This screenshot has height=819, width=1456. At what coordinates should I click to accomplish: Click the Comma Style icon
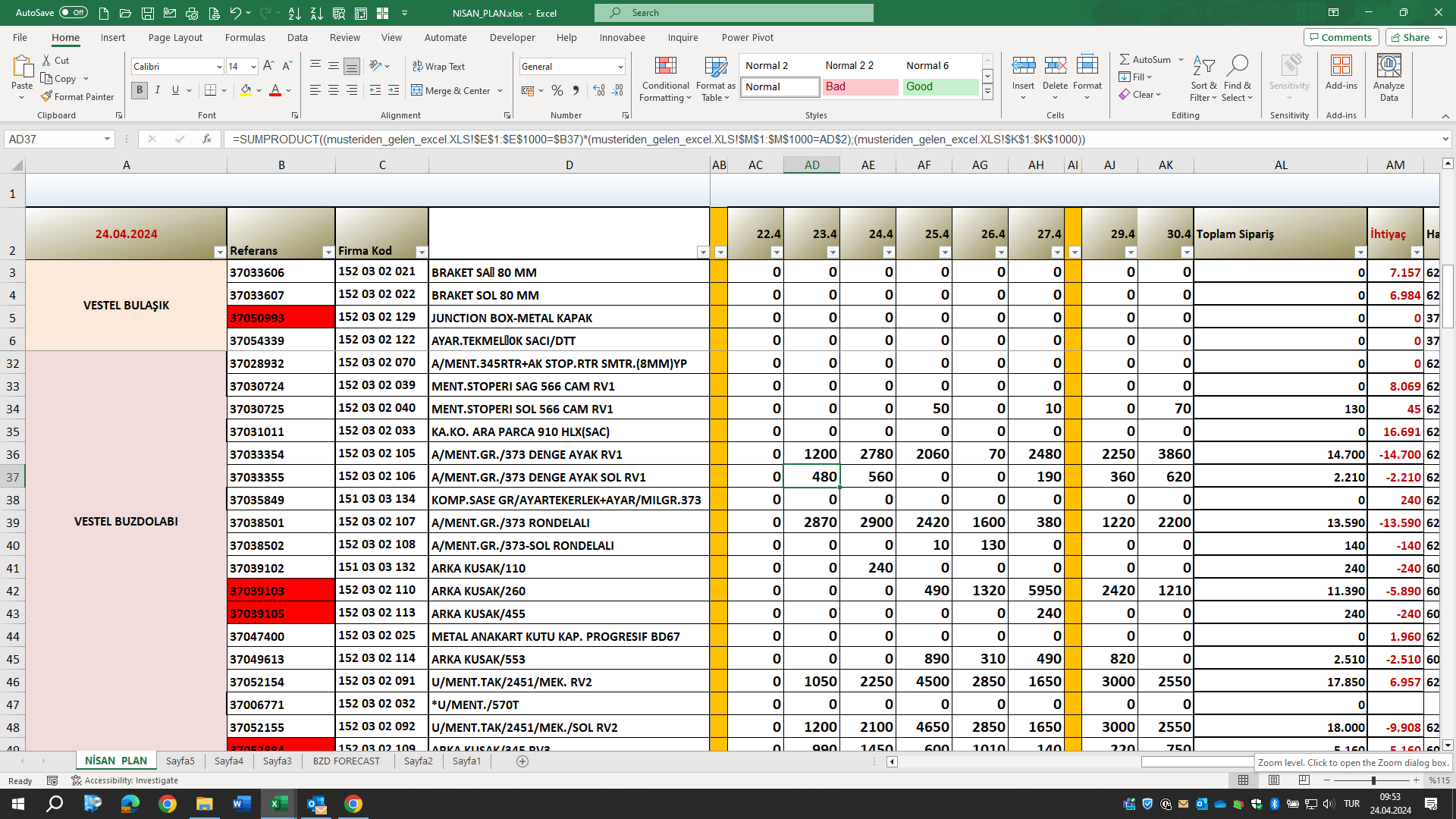click(x=576, y=90)
